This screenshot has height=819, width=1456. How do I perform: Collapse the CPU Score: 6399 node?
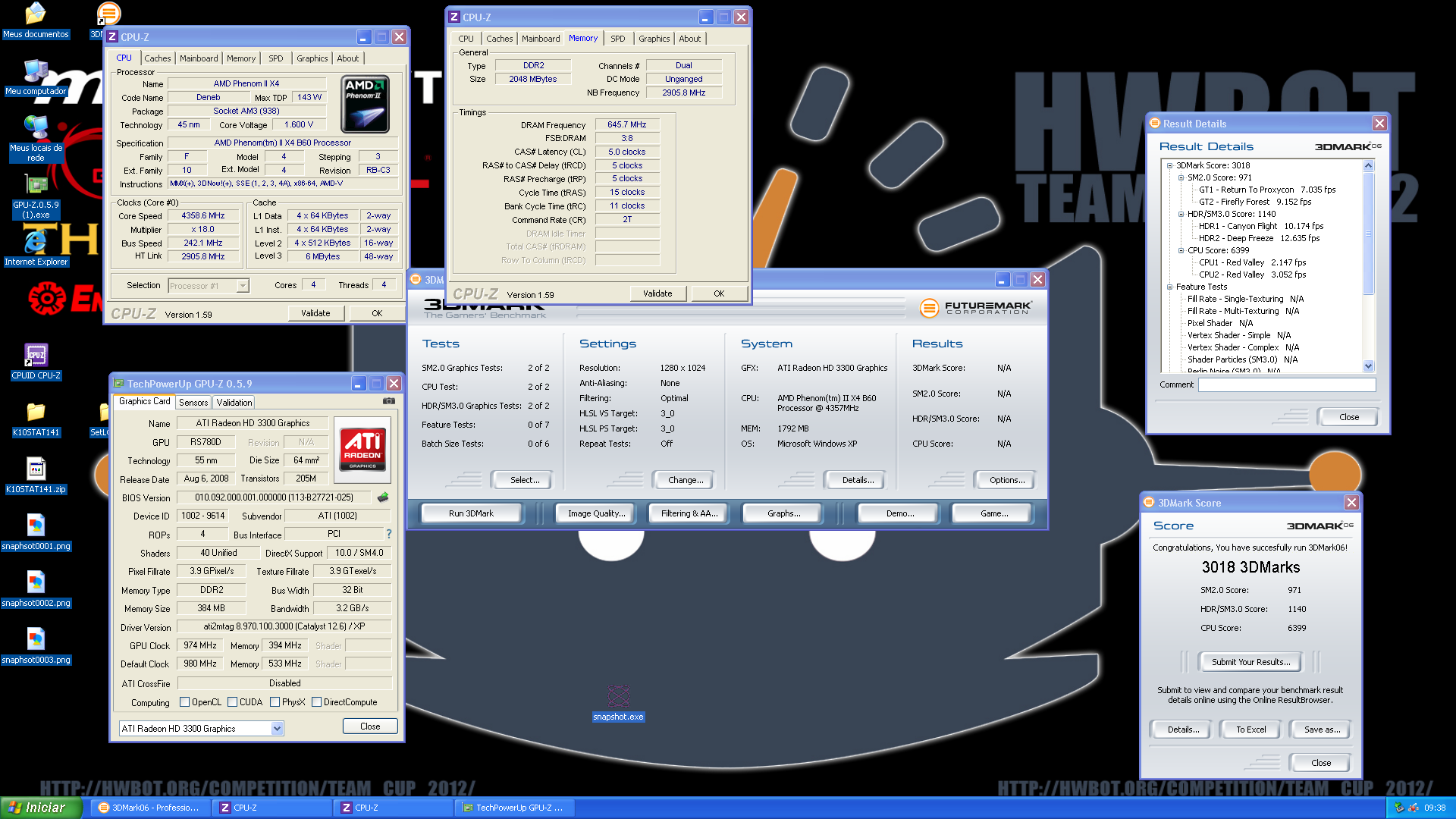1181,250
